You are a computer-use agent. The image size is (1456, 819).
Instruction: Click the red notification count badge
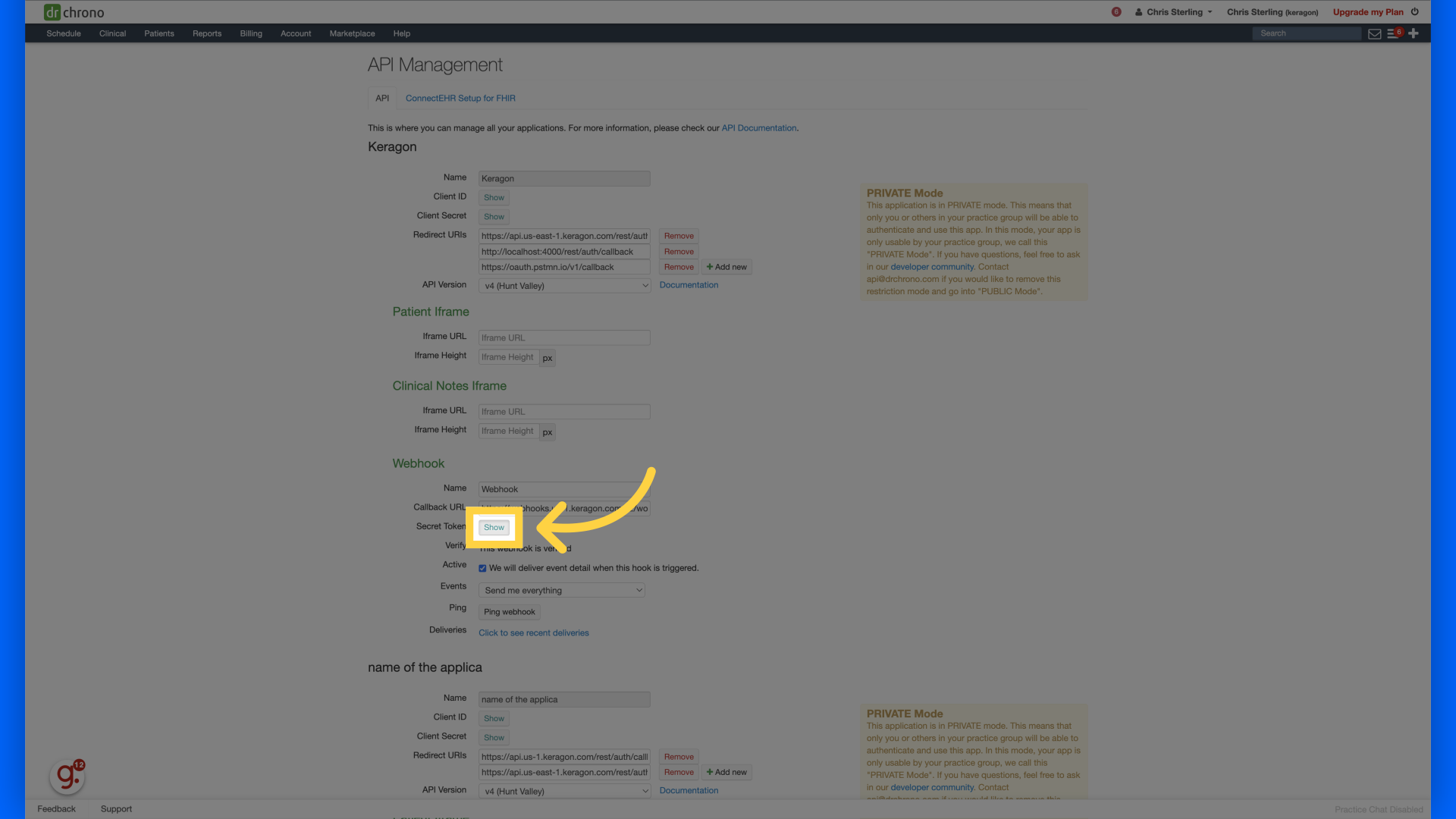click(1116, 12)
